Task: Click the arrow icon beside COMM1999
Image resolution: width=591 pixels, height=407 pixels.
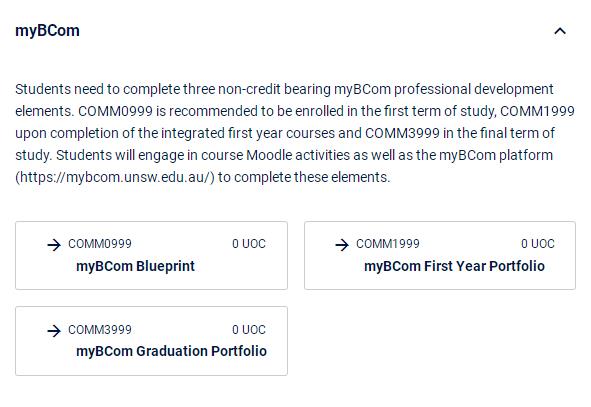Action: coord(342,245)
